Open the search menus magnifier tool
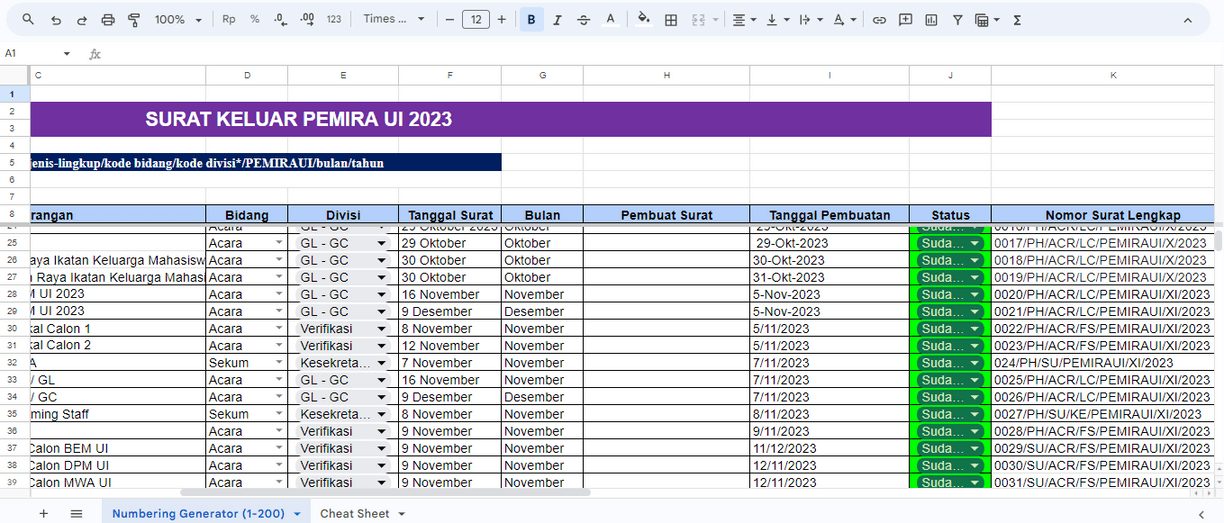Screen dimensions: 1224x523 (28, 20)
